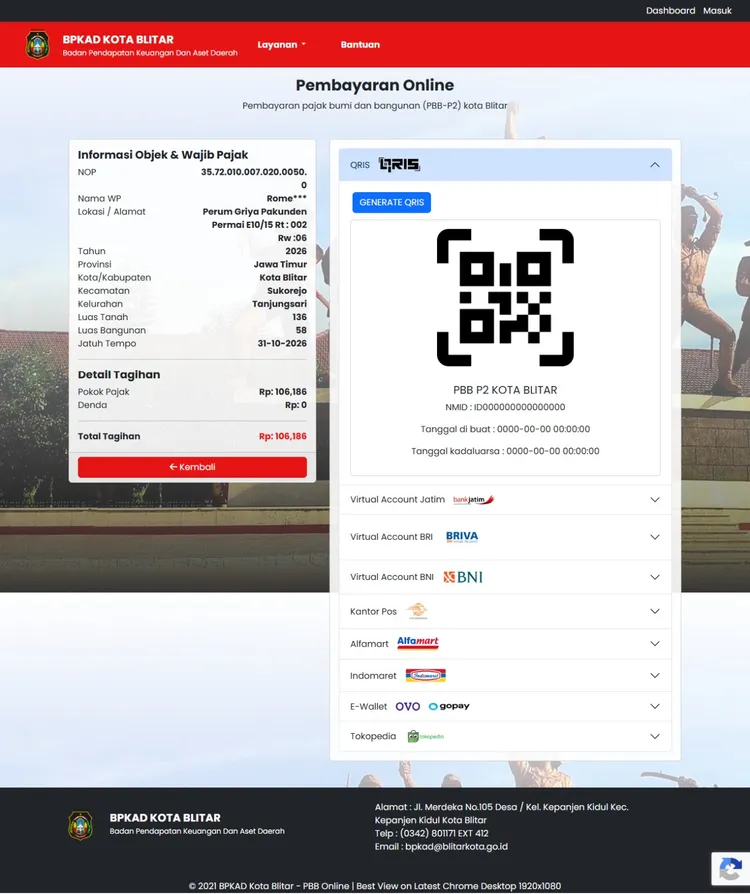Click the footer BPKAD crest logo
750x894 pixels.
[80, 826]
